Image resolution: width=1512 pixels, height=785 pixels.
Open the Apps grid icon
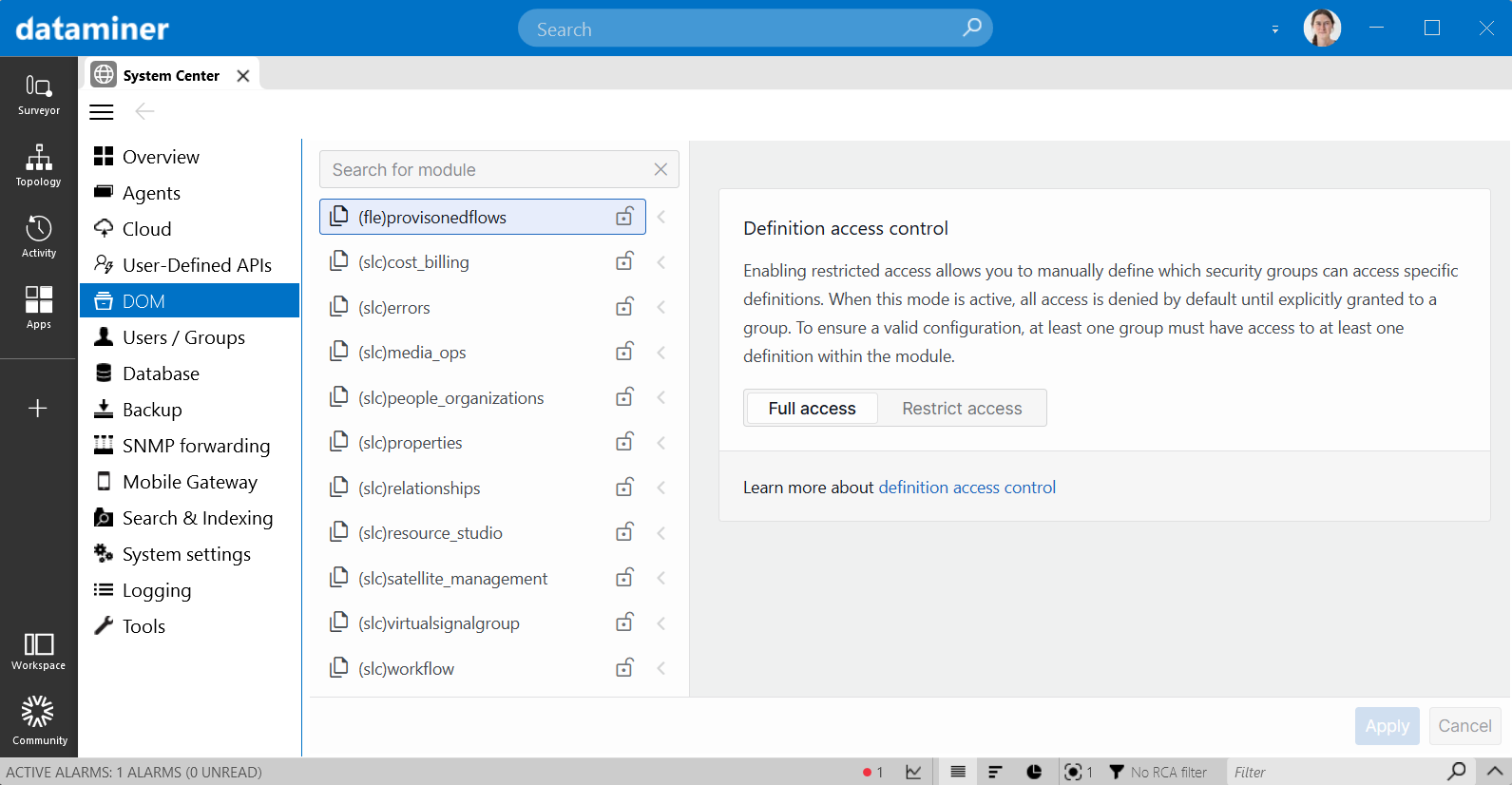click(x=38, y=308)
